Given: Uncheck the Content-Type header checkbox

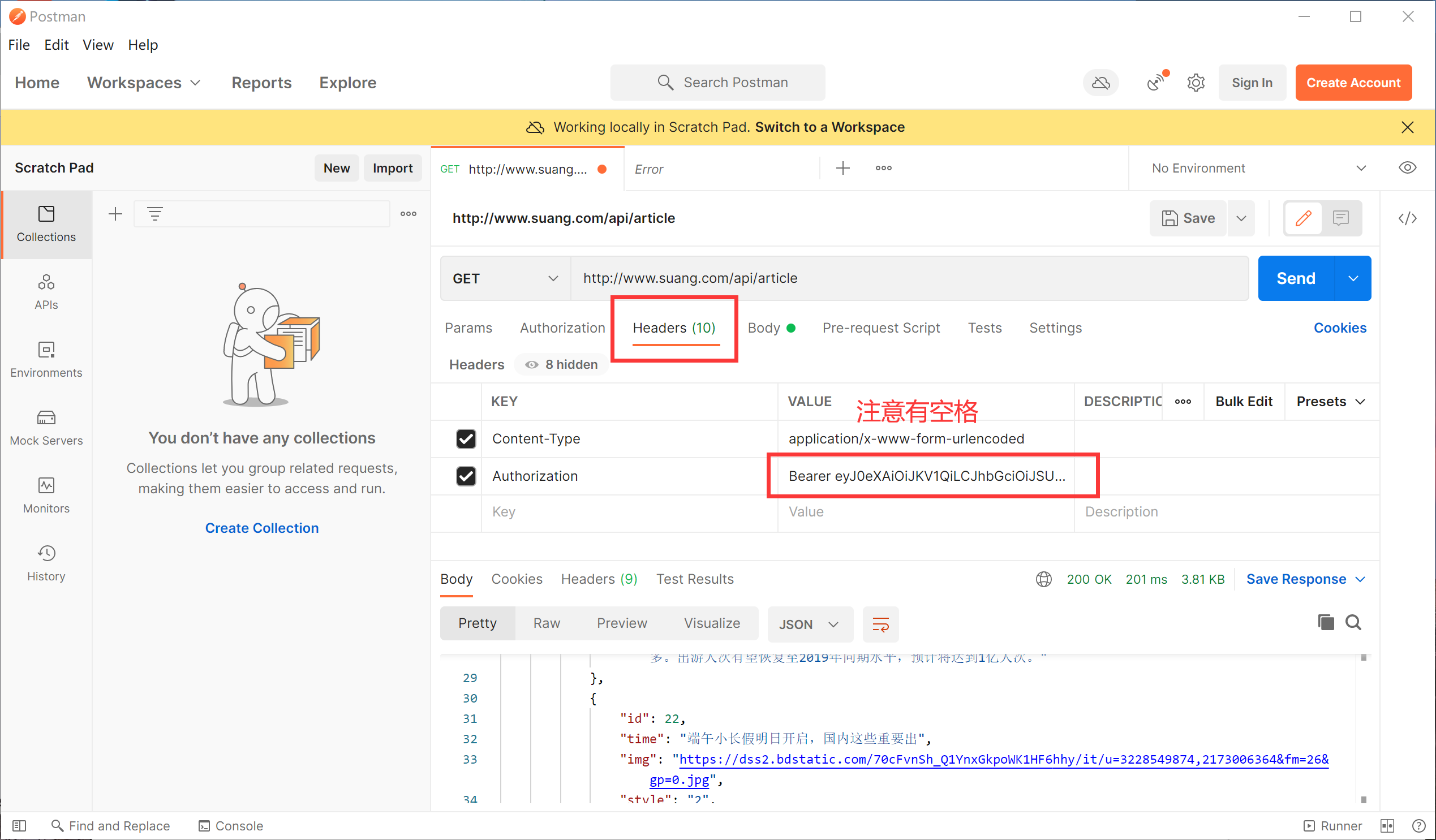Looking at the screenshot, I should coord(466,439).
